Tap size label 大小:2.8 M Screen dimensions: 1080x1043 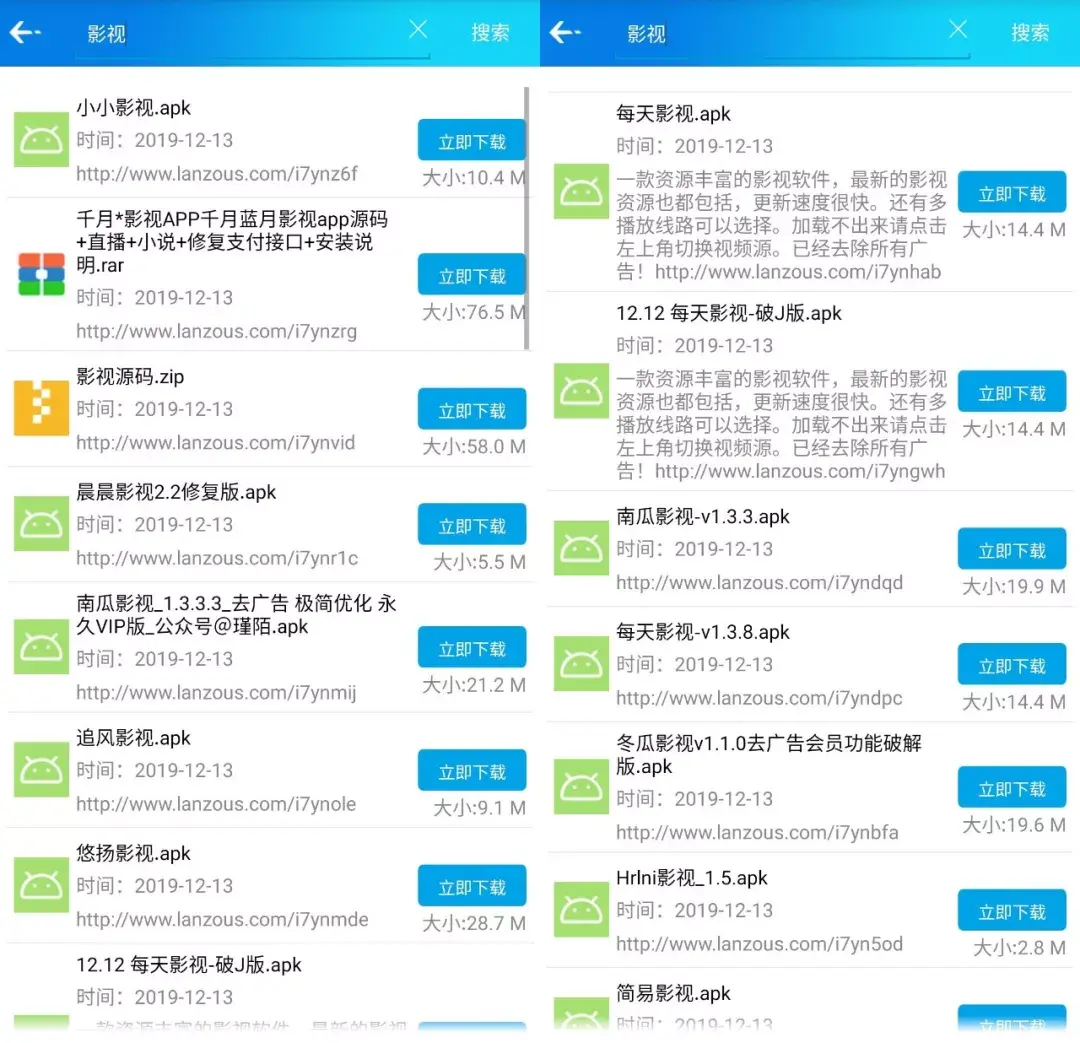(1019, 948)
